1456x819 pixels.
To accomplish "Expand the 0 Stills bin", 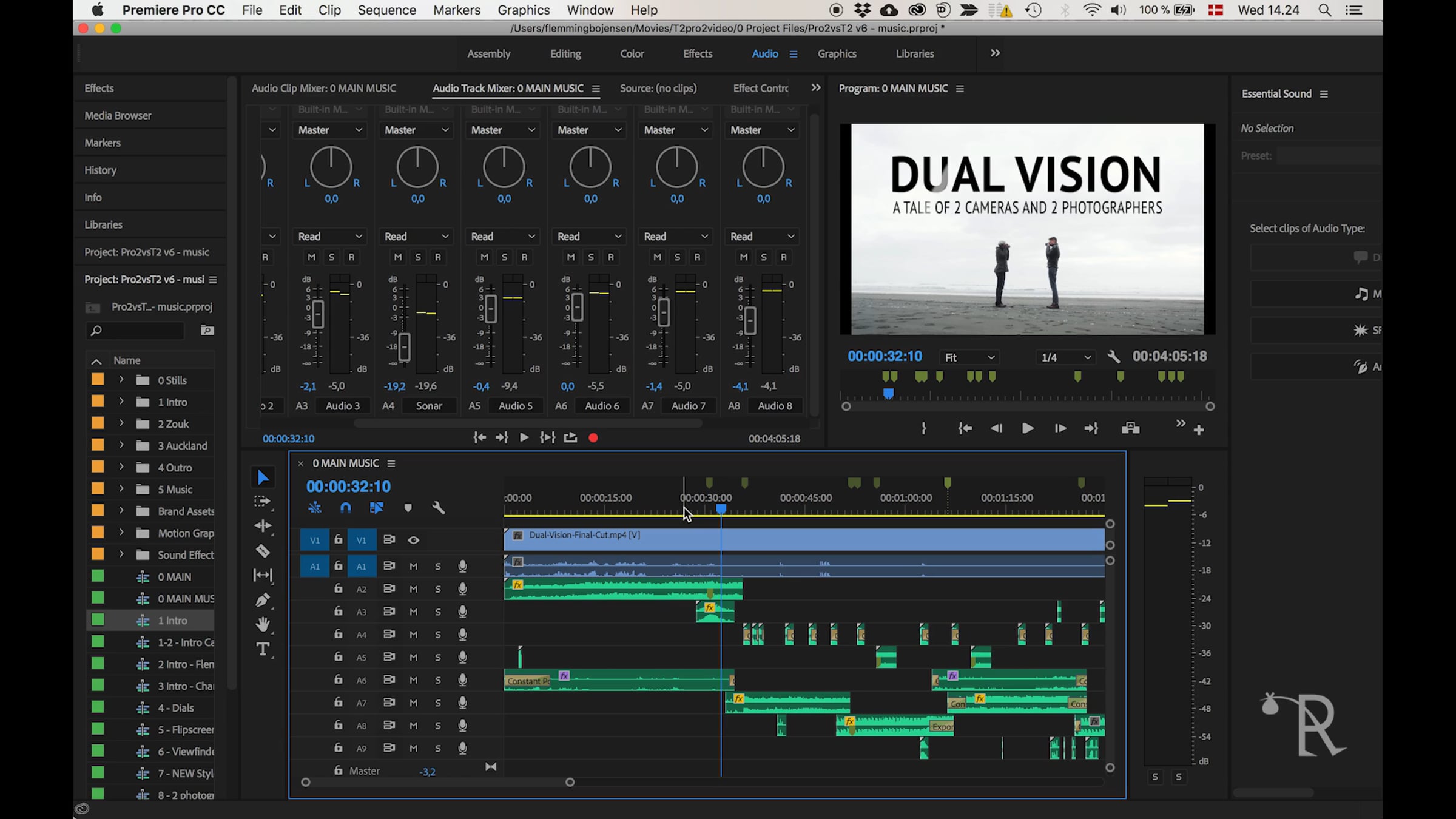I will click(x=121, y=380).
